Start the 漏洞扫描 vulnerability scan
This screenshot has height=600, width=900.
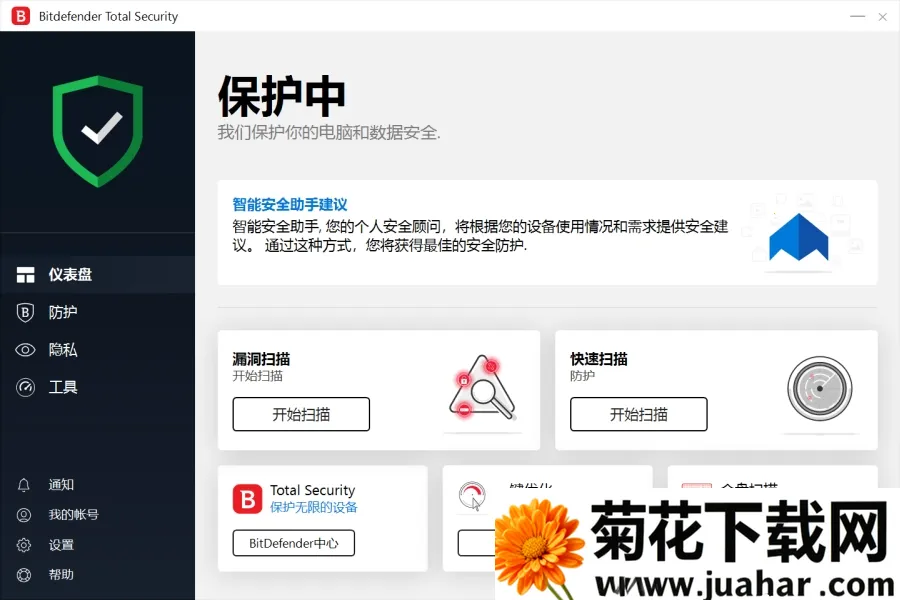click(x=301, y=414)
